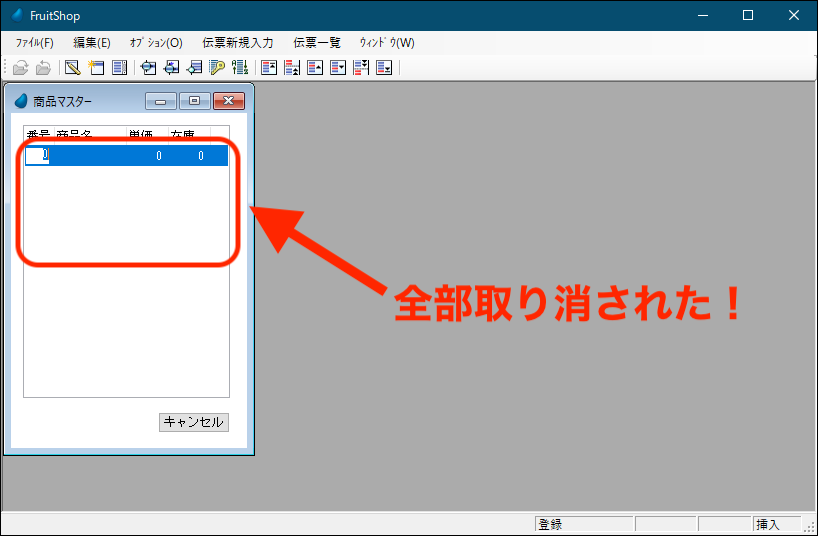Screen dimensions: 818x536
Task: Click the FruitShop app icon in title bar
Action: pyautogui.click(x=17, y=15)
